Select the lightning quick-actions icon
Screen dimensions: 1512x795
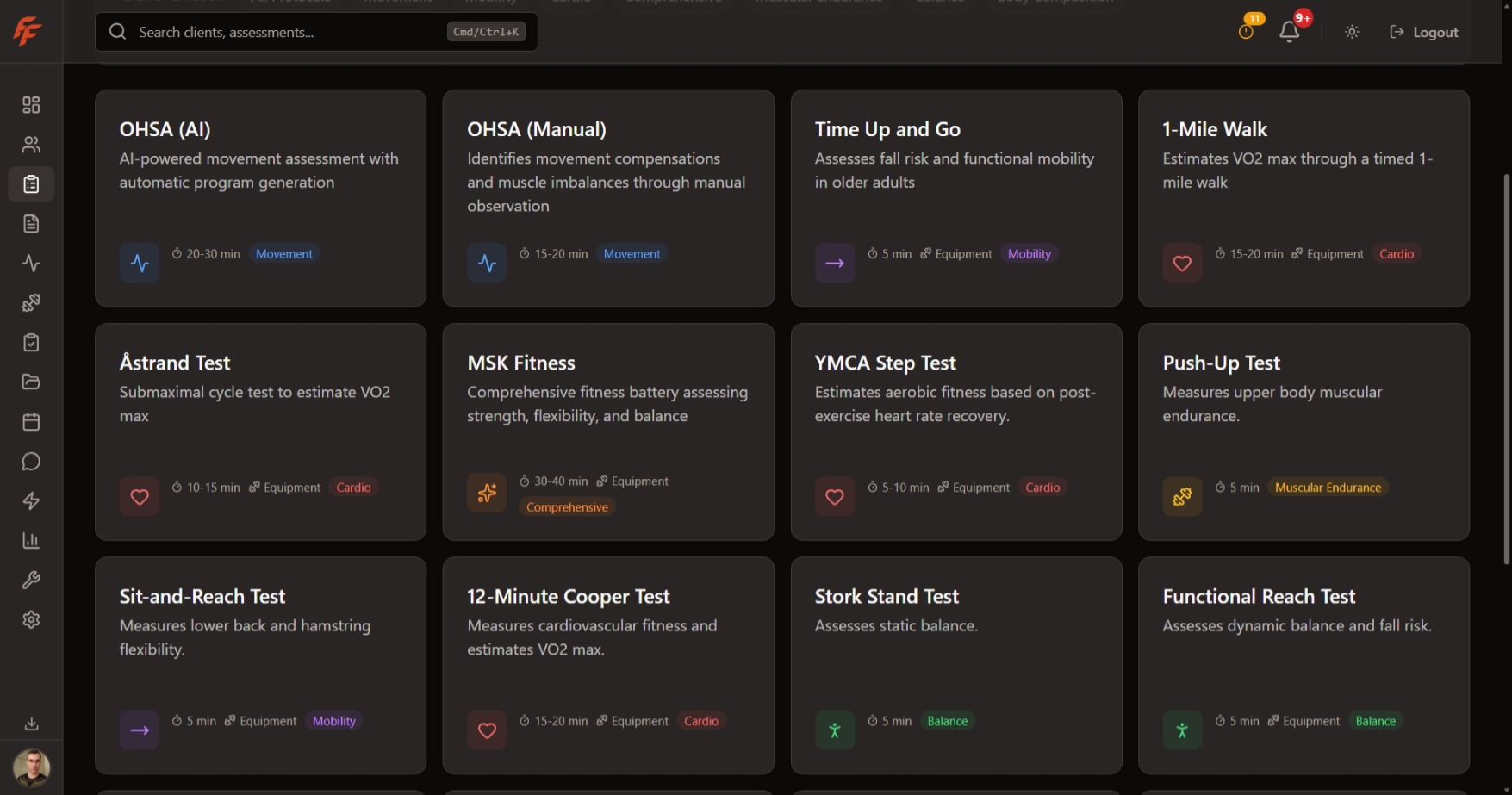tap(31, 500)
